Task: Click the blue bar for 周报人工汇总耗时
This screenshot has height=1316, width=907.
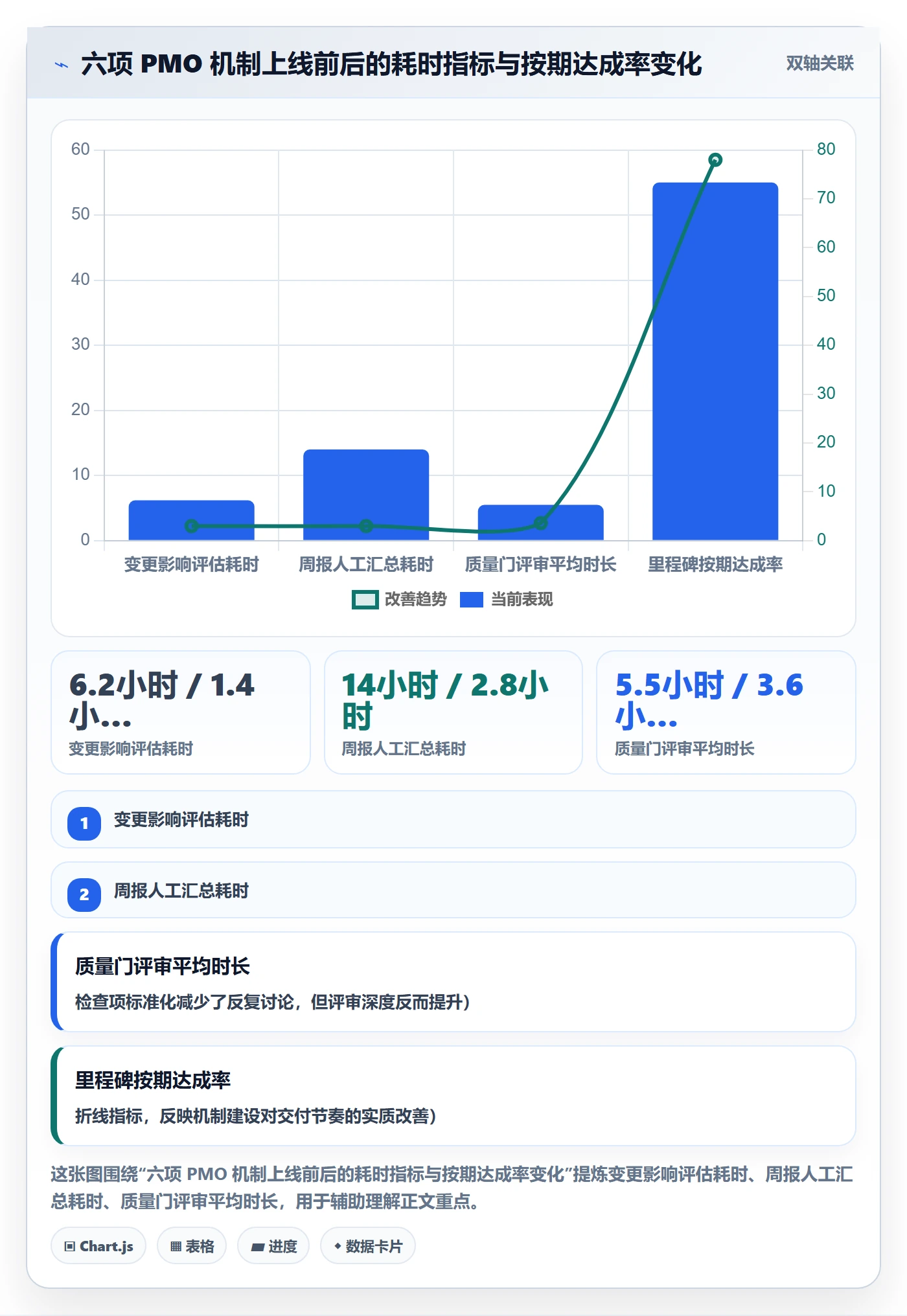Action: click(x=366, y=495)
